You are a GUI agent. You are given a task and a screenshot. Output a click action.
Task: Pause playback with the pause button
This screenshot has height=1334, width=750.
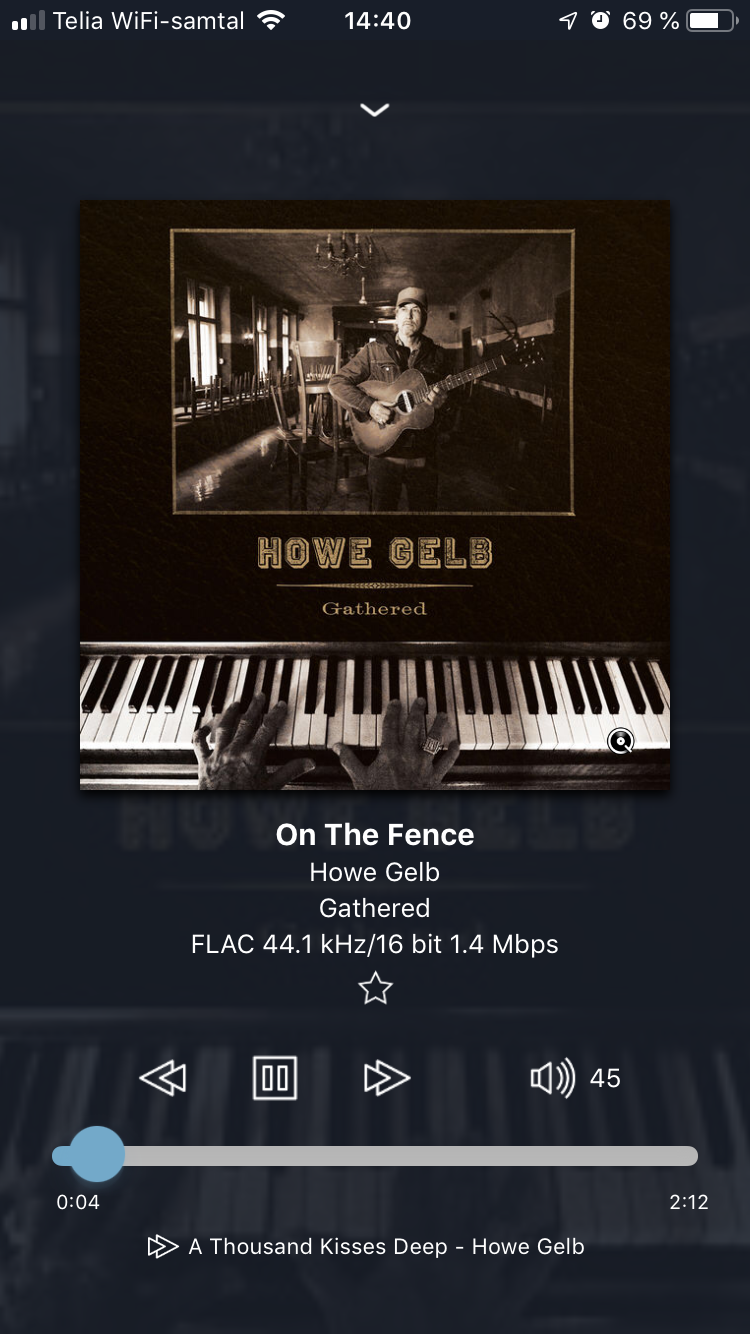pyautogui.click(x=275, y=1077)
